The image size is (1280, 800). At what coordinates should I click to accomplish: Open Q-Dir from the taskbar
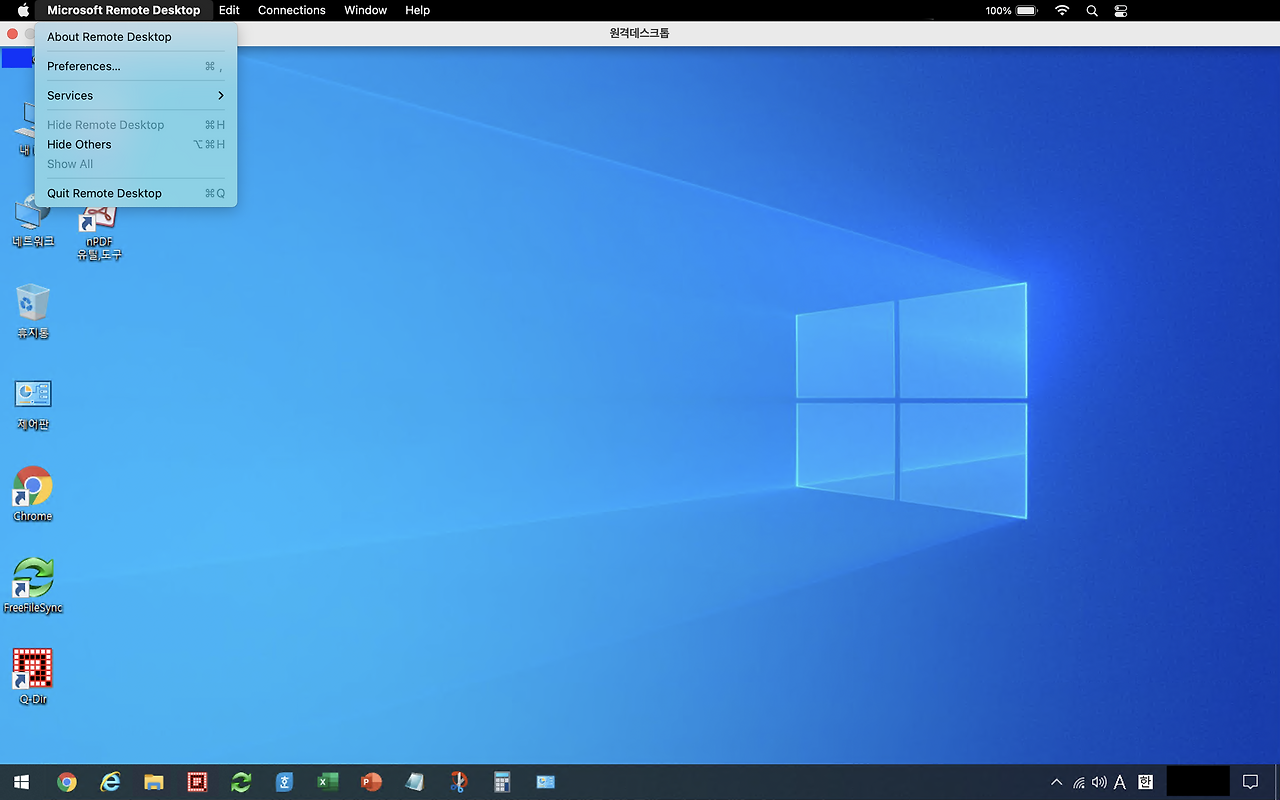click(197, 782)
